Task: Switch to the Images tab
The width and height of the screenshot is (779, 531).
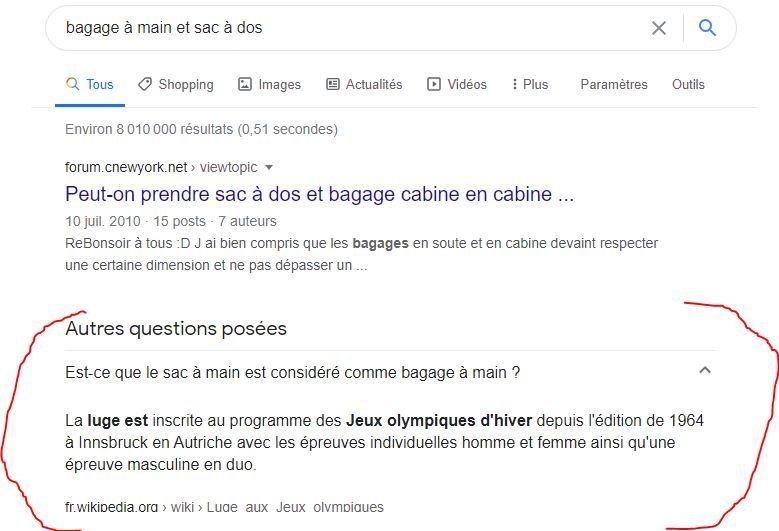Action: 269,84
